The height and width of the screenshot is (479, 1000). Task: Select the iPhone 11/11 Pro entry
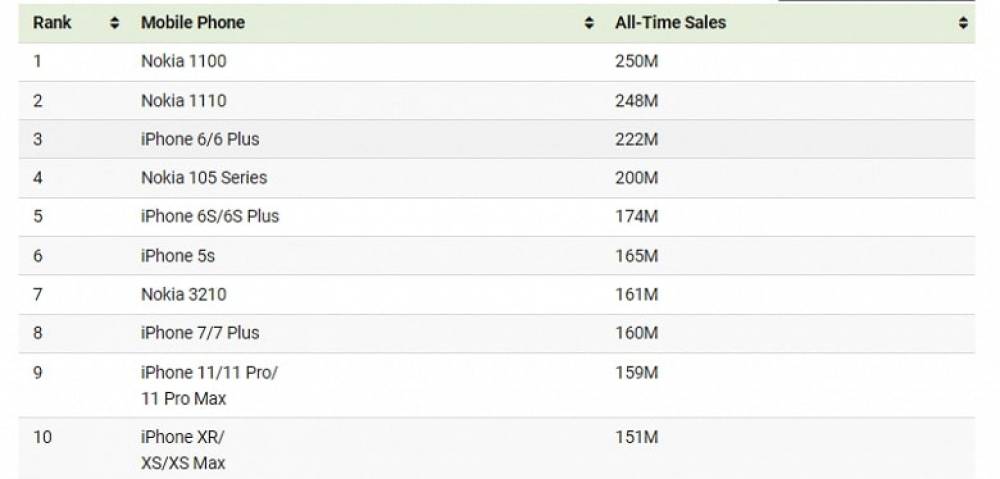[x=209, y=385]
